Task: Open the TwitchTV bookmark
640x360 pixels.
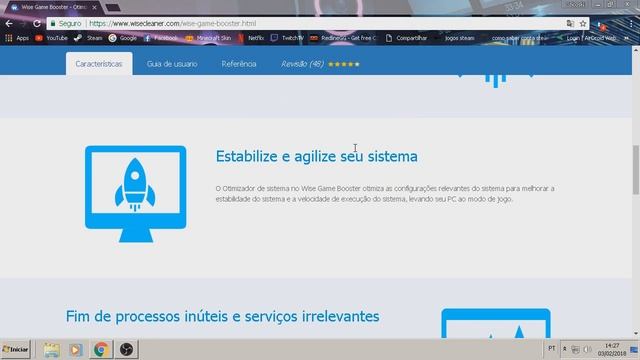Action: 287,38
